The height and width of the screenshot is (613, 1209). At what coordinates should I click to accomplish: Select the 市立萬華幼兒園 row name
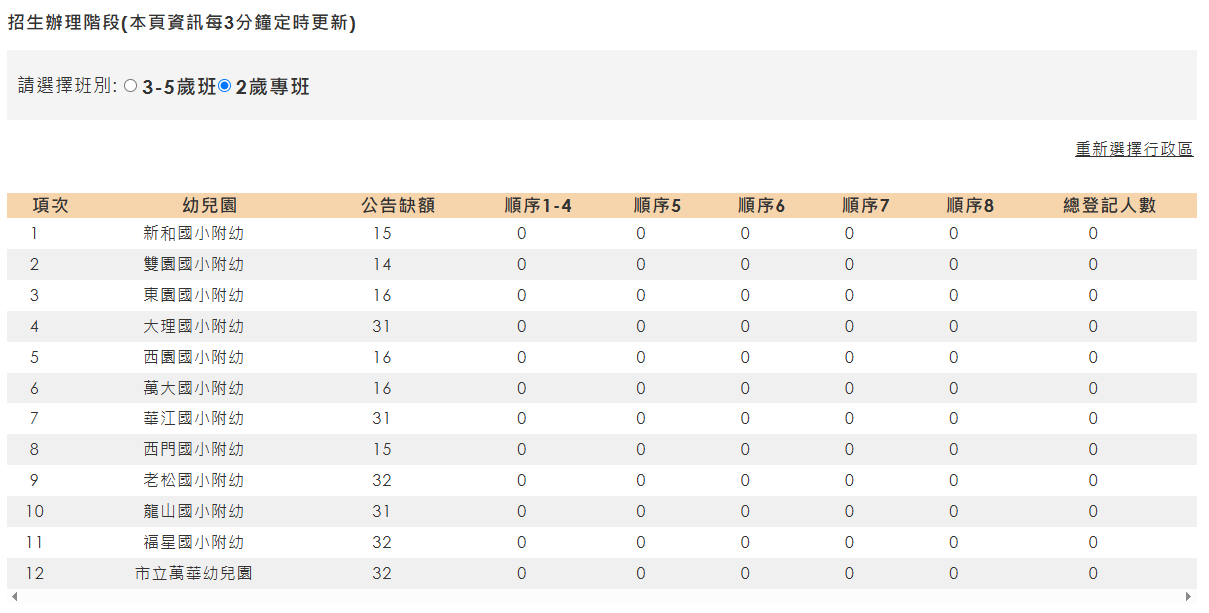pyautogui.click(x=193, y=573)
